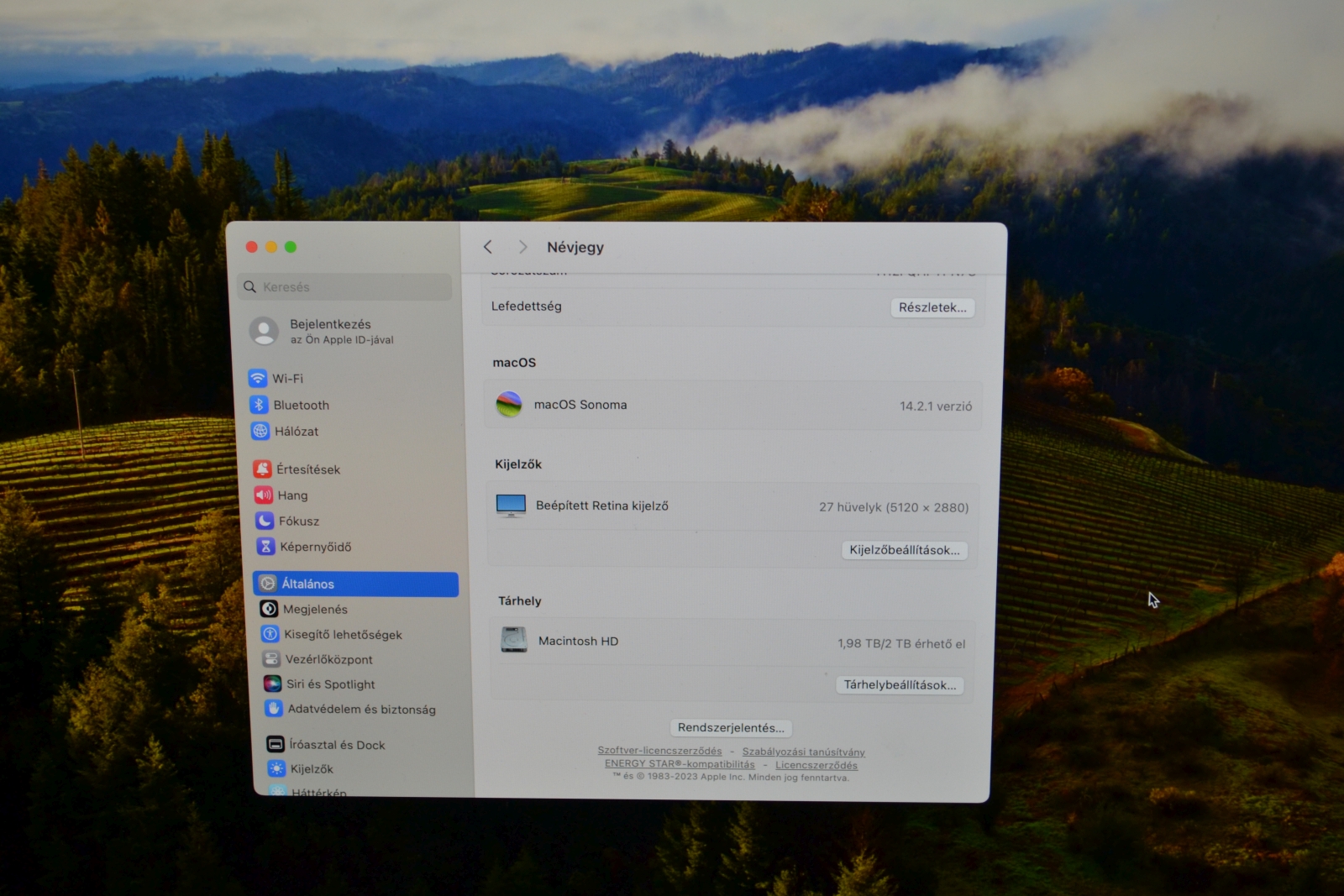This screenshot has height=896, width=1344.
Task: Open Siri és Spotlight settings
Action: 272,684
